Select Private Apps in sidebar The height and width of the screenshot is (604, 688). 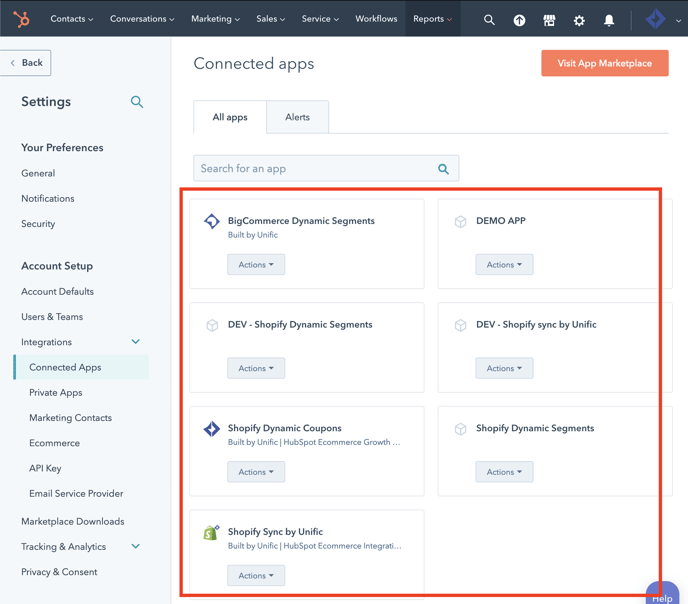tap(56, 393)
